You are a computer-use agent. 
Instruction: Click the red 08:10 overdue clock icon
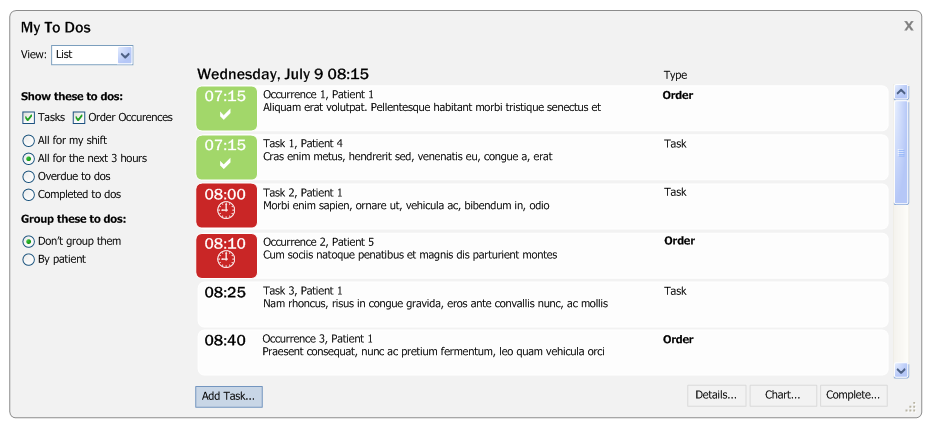click(x=225, y=259)
